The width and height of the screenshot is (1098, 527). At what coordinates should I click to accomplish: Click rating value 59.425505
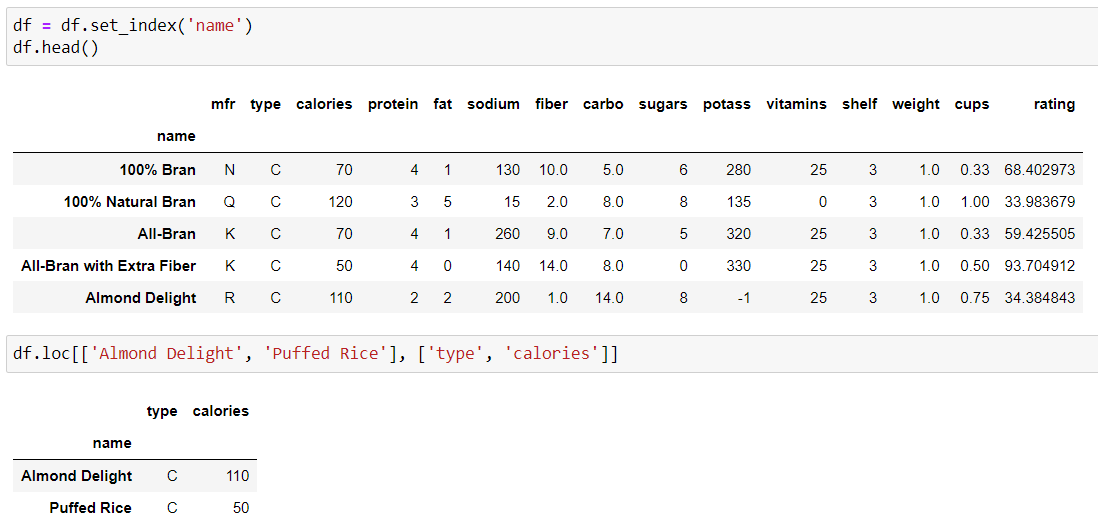[x=1038, y=234]
